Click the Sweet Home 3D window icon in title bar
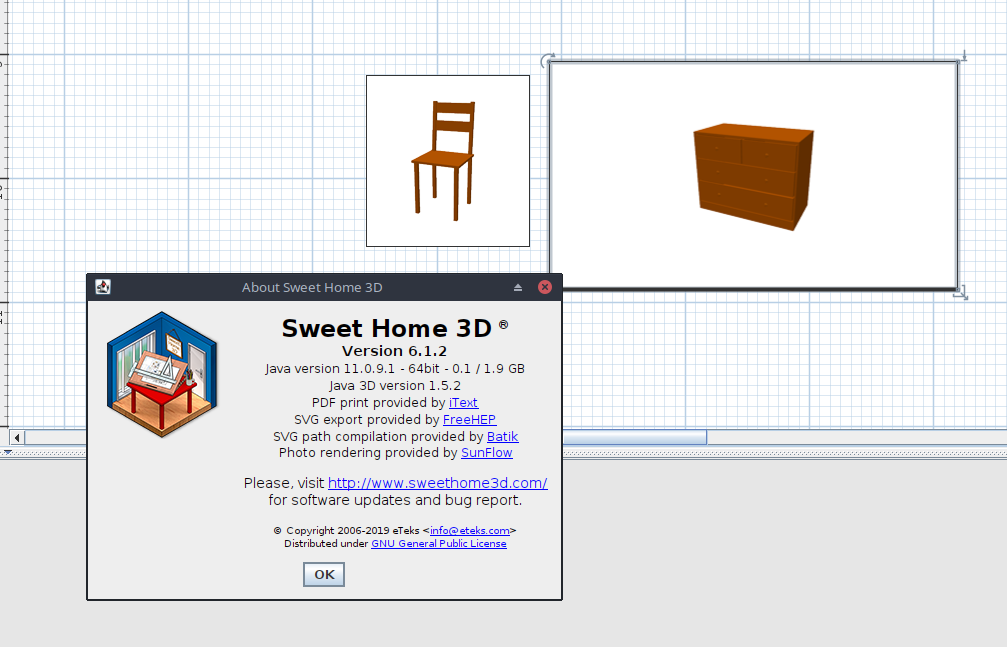This screenshot has height=647, width=1007. 103,287
